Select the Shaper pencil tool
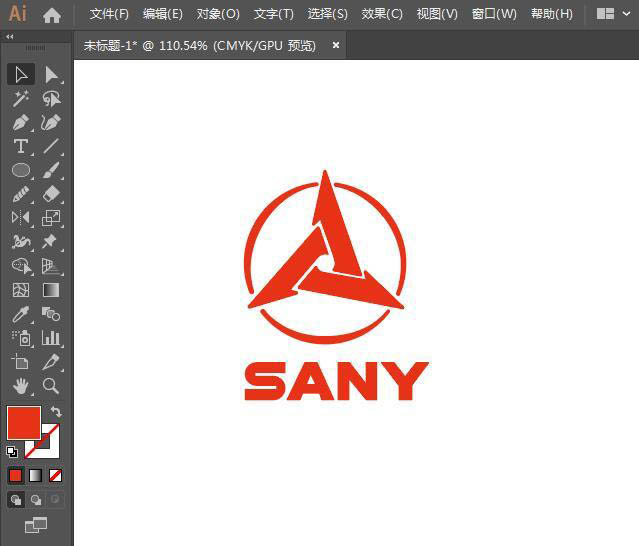Viewport: 639px width, 546px height. click(21, 194)
